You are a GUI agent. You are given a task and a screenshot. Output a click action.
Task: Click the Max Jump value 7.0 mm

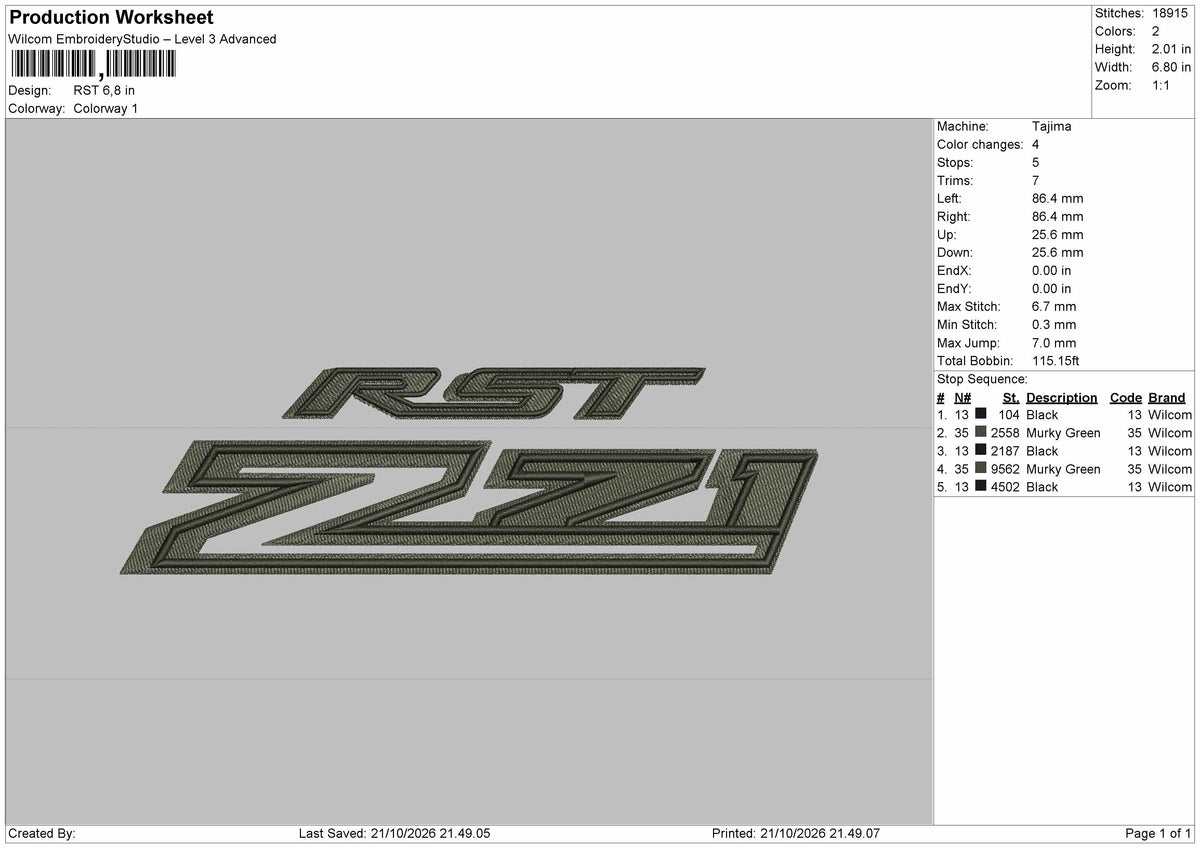[x=1054, y=342]
